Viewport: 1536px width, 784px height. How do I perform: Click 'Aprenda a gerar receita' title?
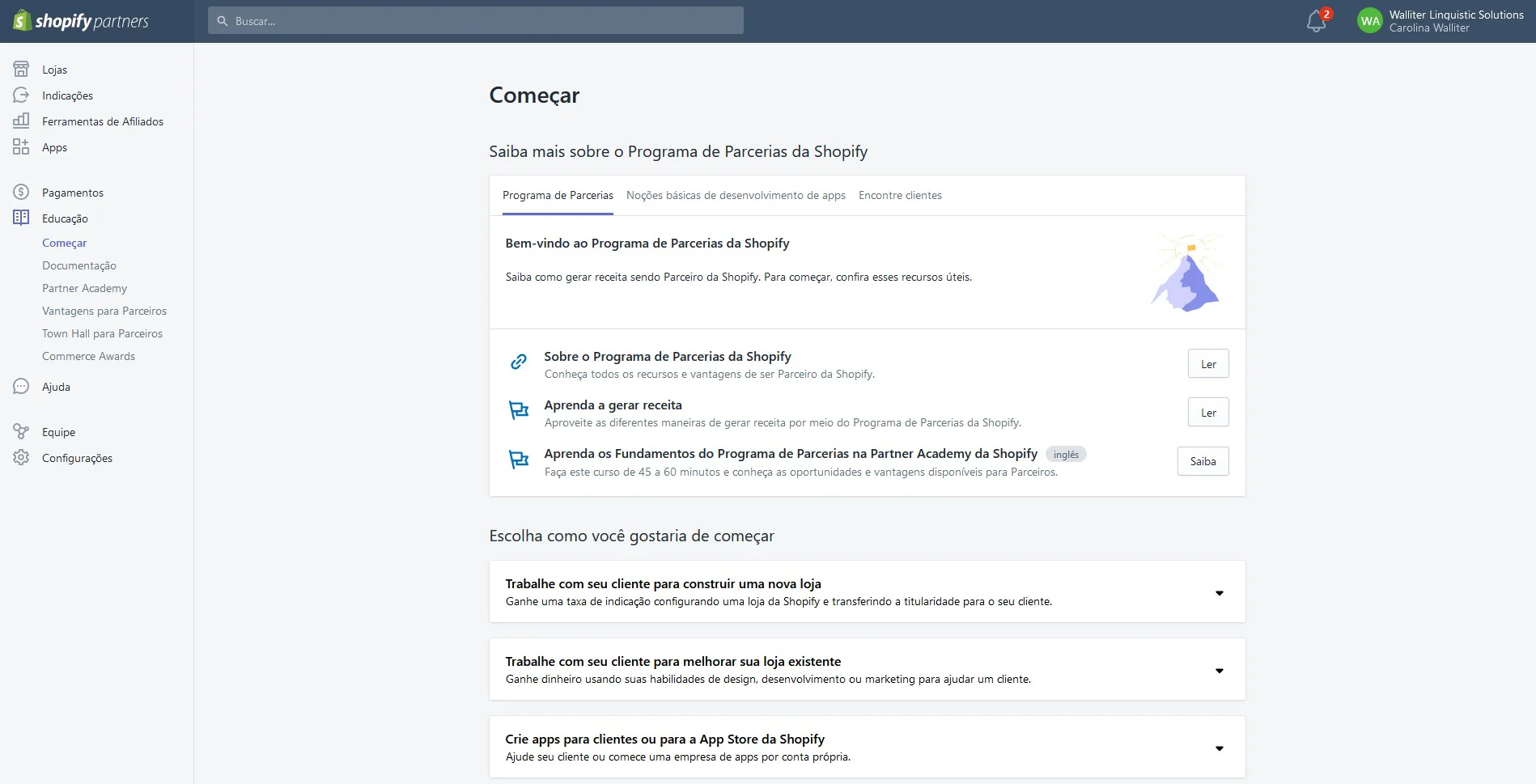(613, 405)
